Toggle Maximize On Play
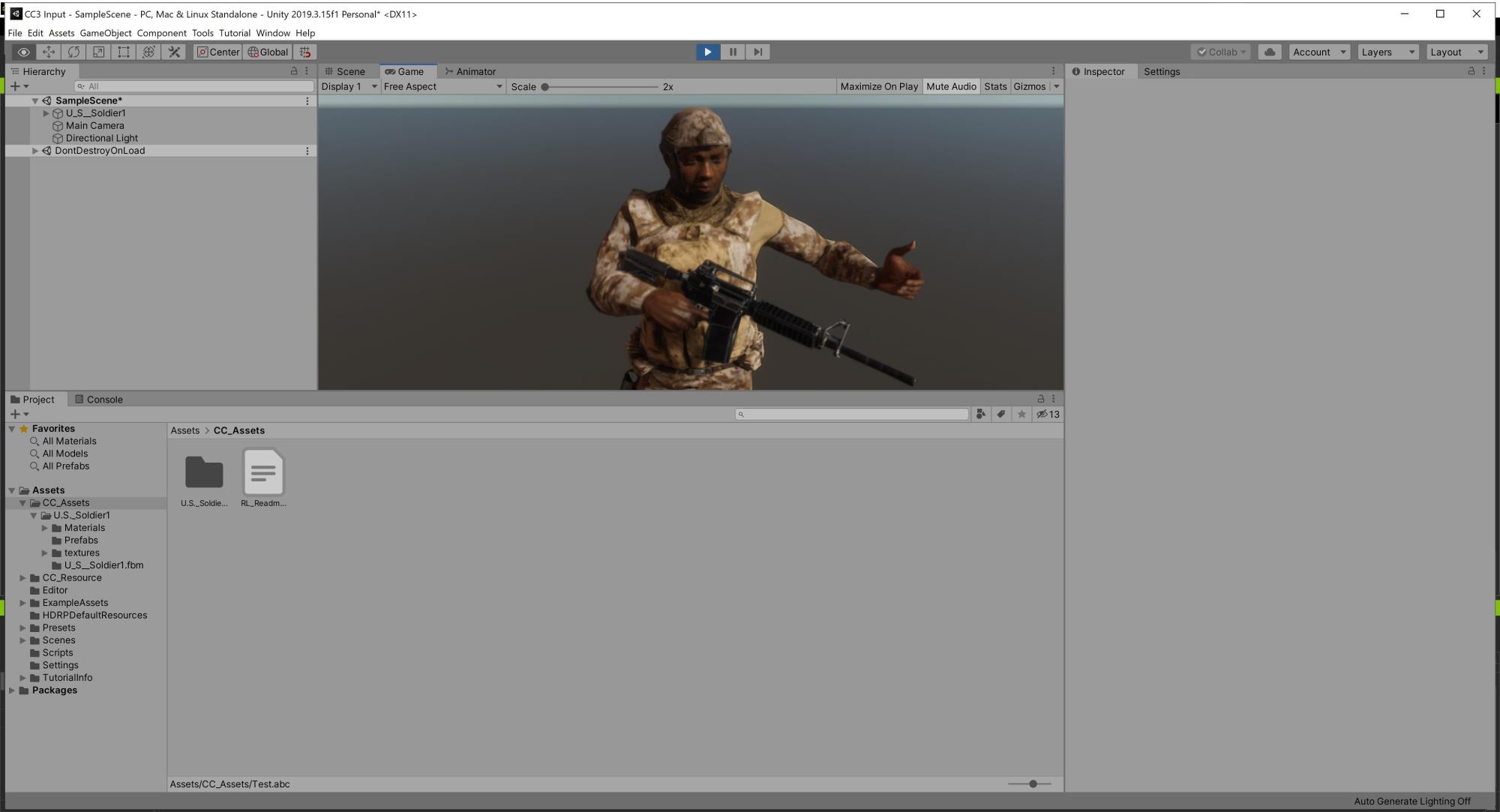 [879, 86]
